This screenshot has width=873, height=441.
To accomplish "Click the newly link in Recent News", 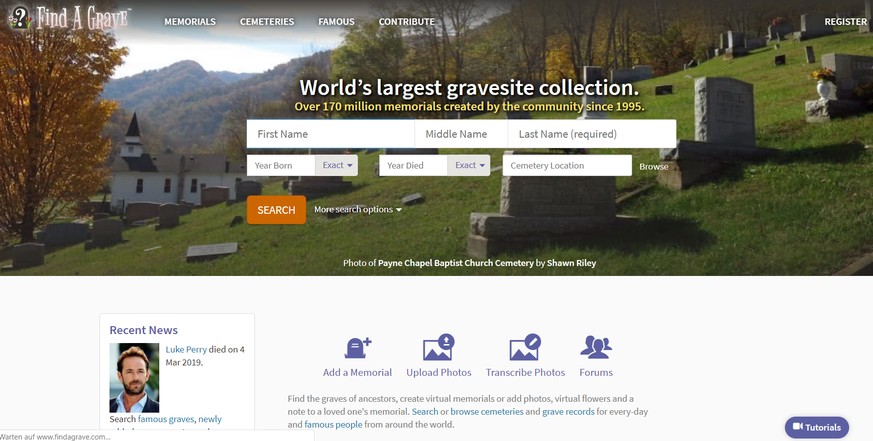I will pyautogui.click(x=210, y=419).
